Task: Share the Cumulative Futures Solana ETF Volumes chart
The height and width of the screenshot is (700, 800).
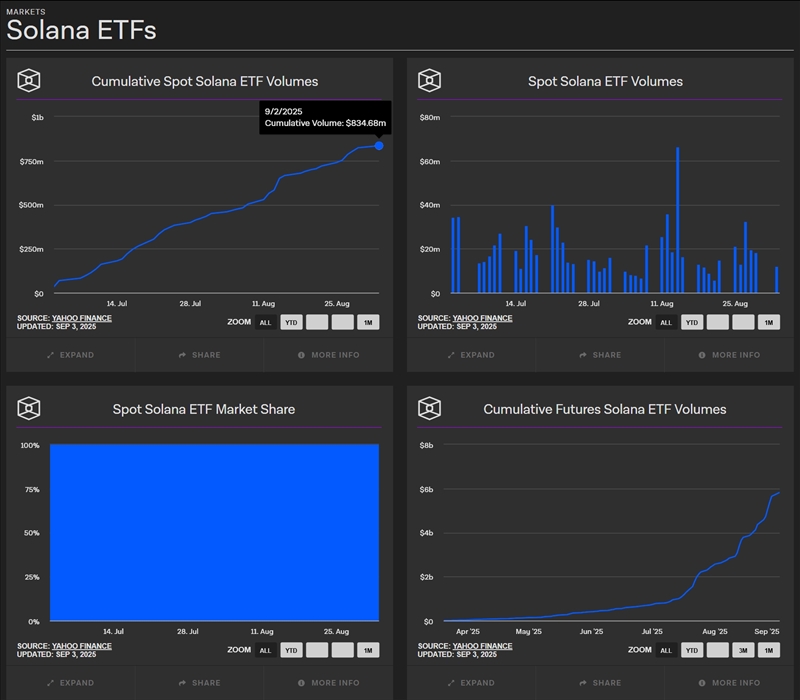Action: [599, 683]
